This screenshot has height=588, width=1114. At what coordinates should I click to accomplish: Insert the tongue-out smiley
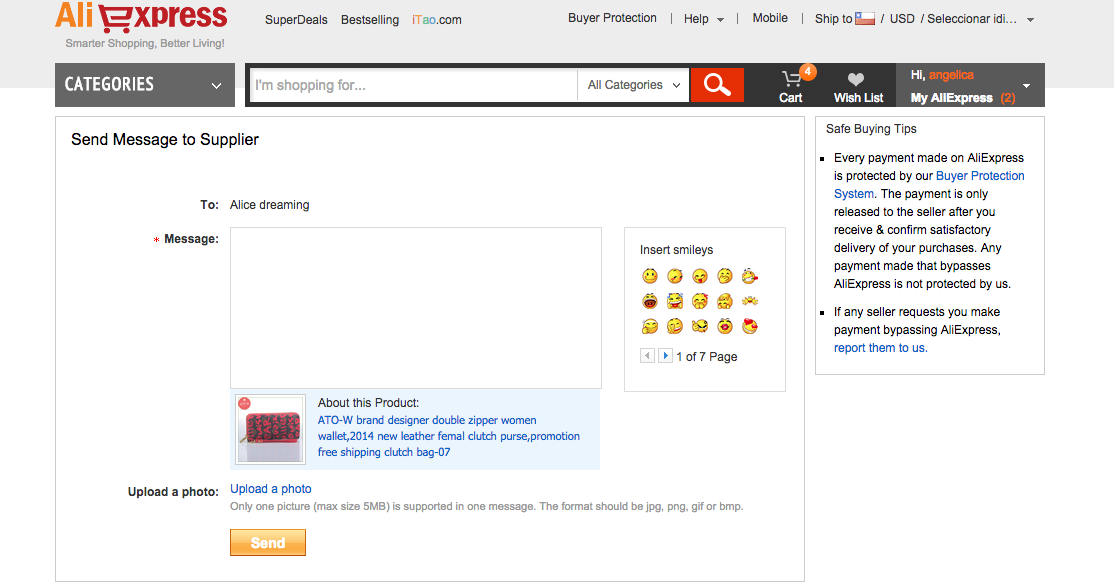[x=700, y=276]
